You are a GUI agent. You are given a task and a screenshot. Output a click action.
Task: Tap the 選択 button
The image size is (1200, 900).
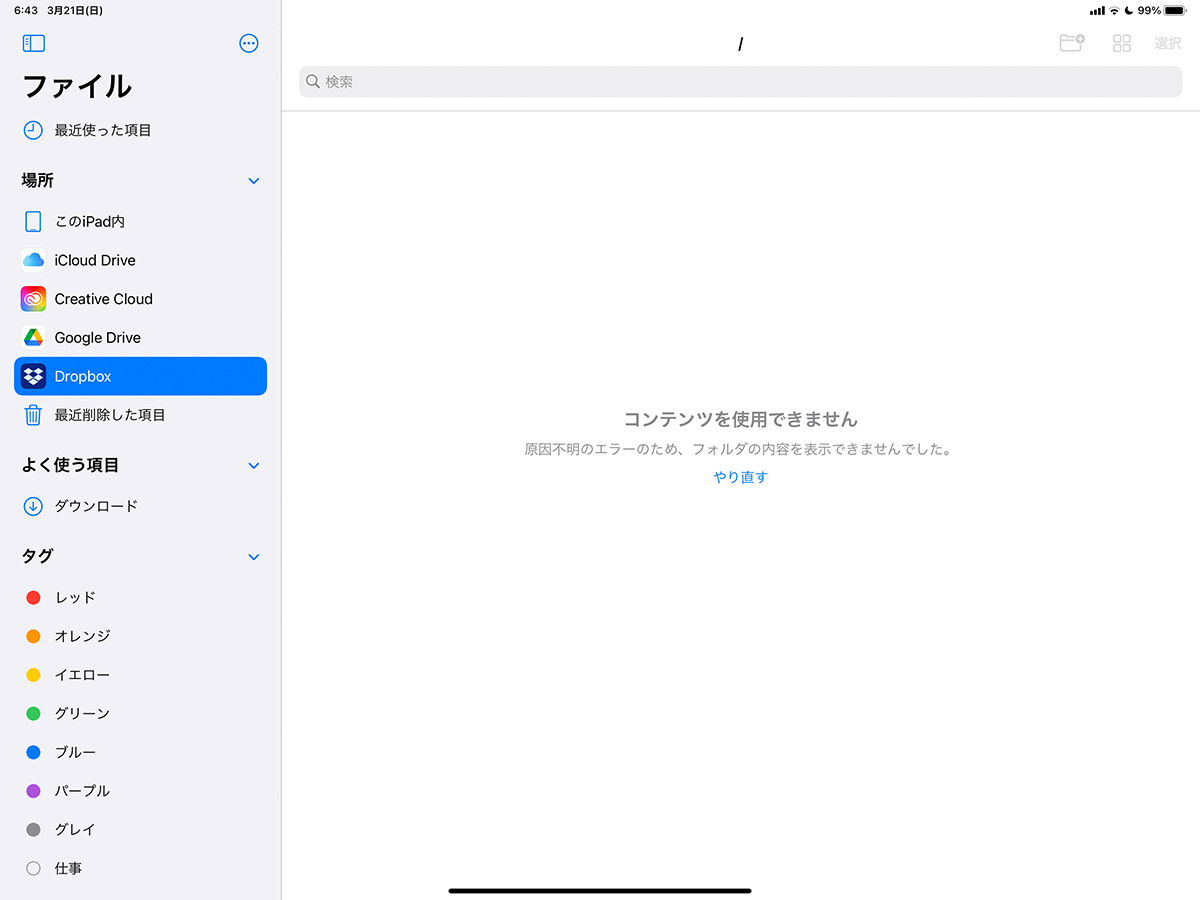point(1167,43)
